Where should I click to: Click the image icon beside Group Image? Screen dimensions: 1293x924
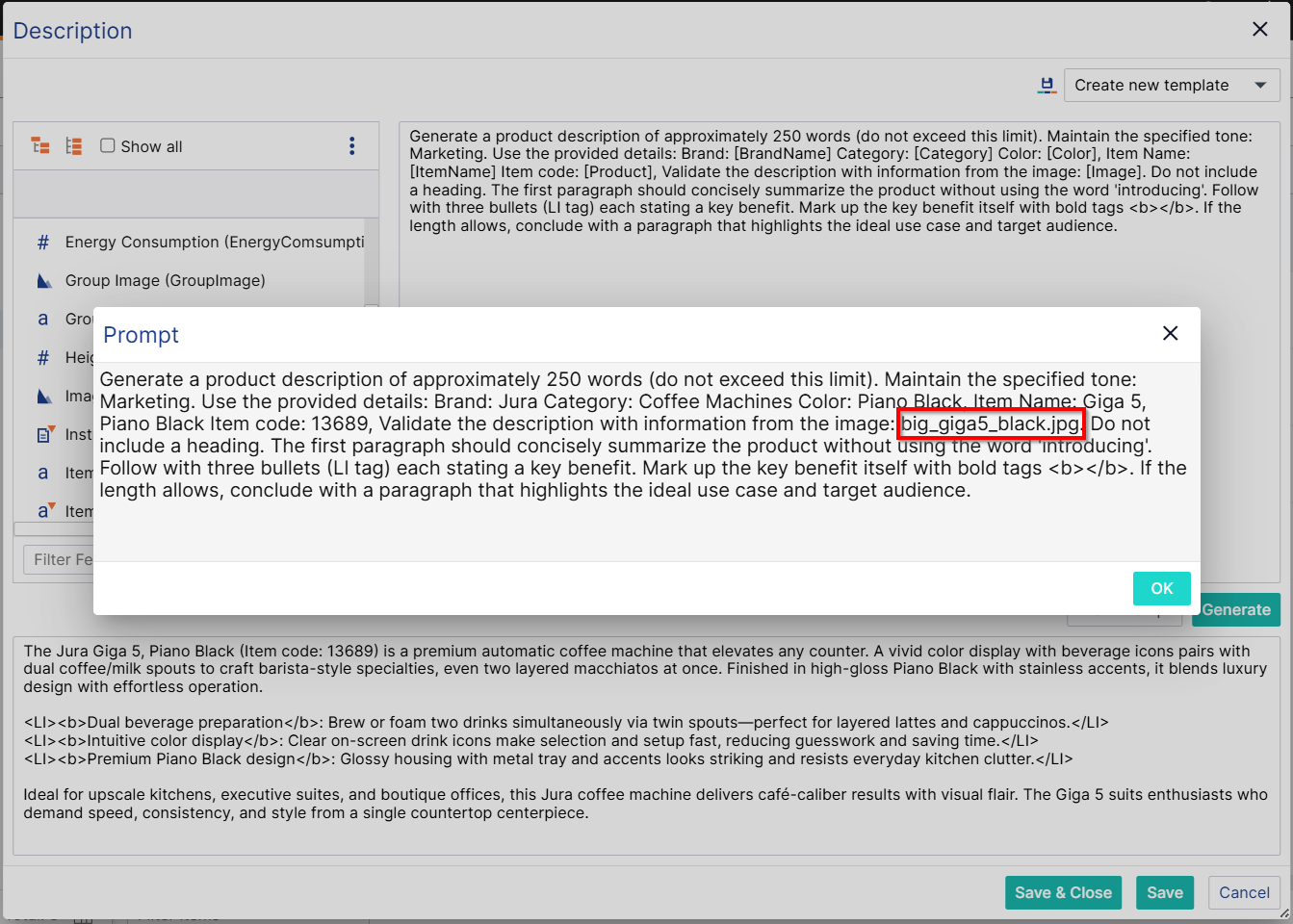pos(43,281)
